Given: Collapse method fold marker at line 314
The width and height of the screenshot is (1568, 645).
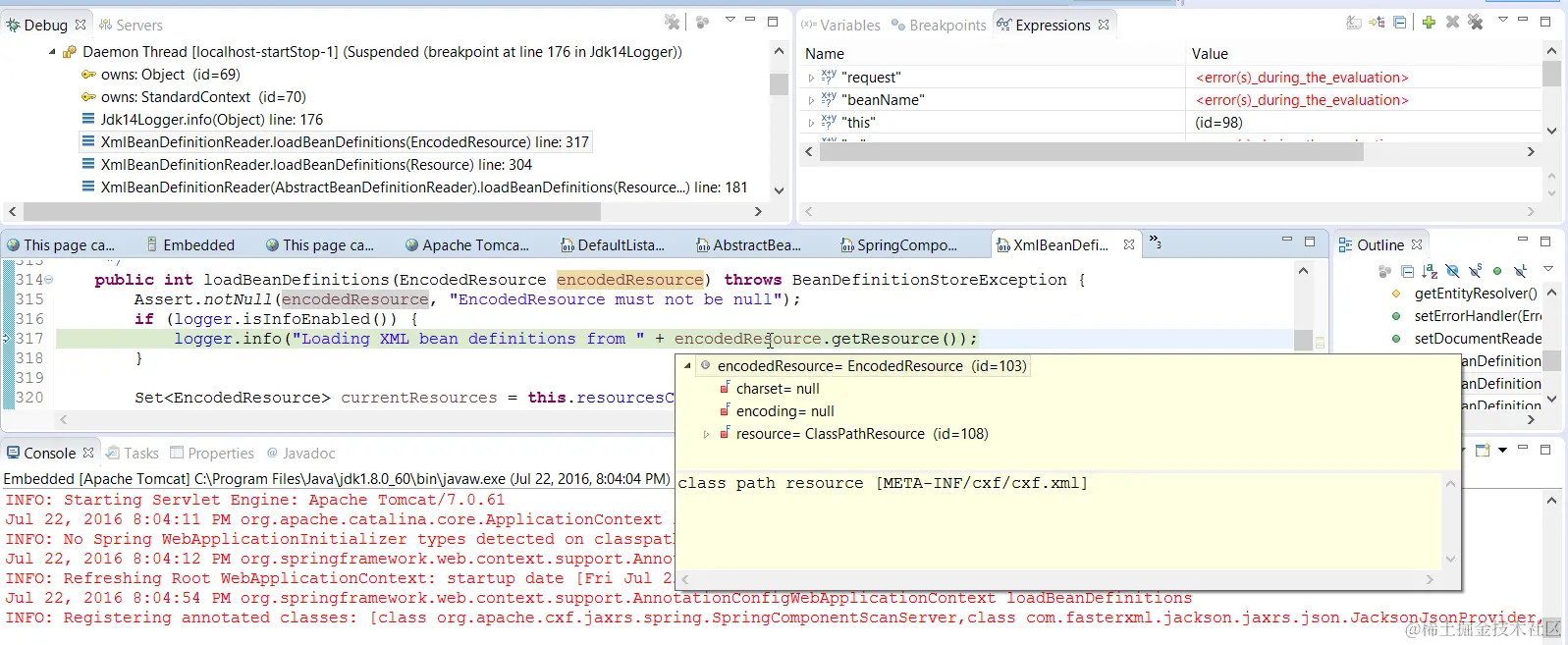Looking at the screenshot, I should pos(49,280).
